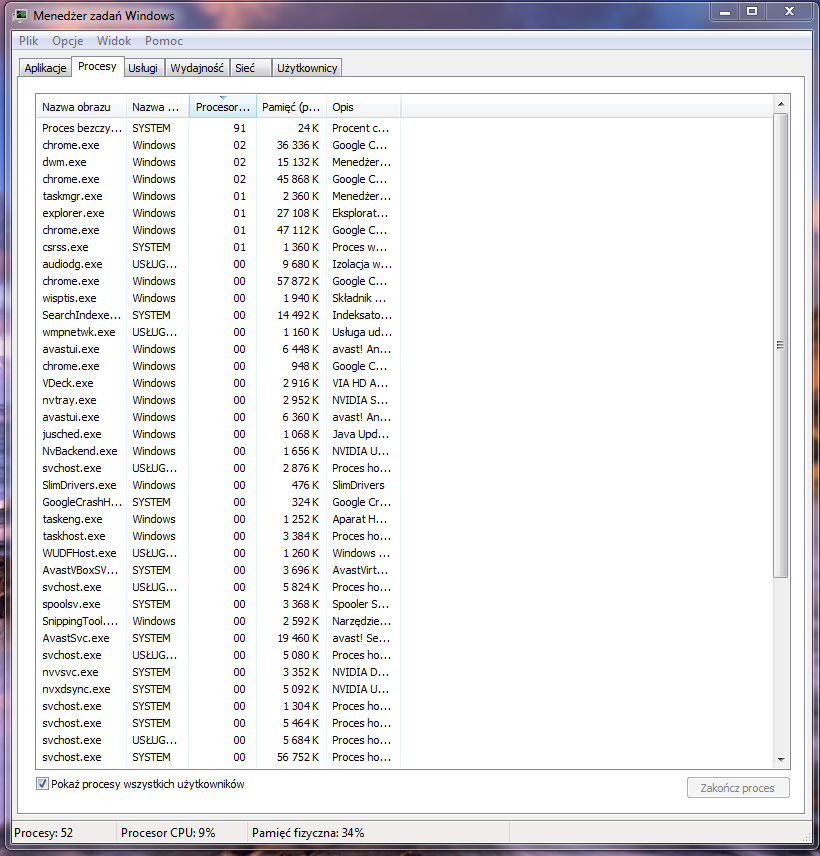820x856 pixels.
Task: Click the scrollbar down arrow in process list
Action: [781, 759]
